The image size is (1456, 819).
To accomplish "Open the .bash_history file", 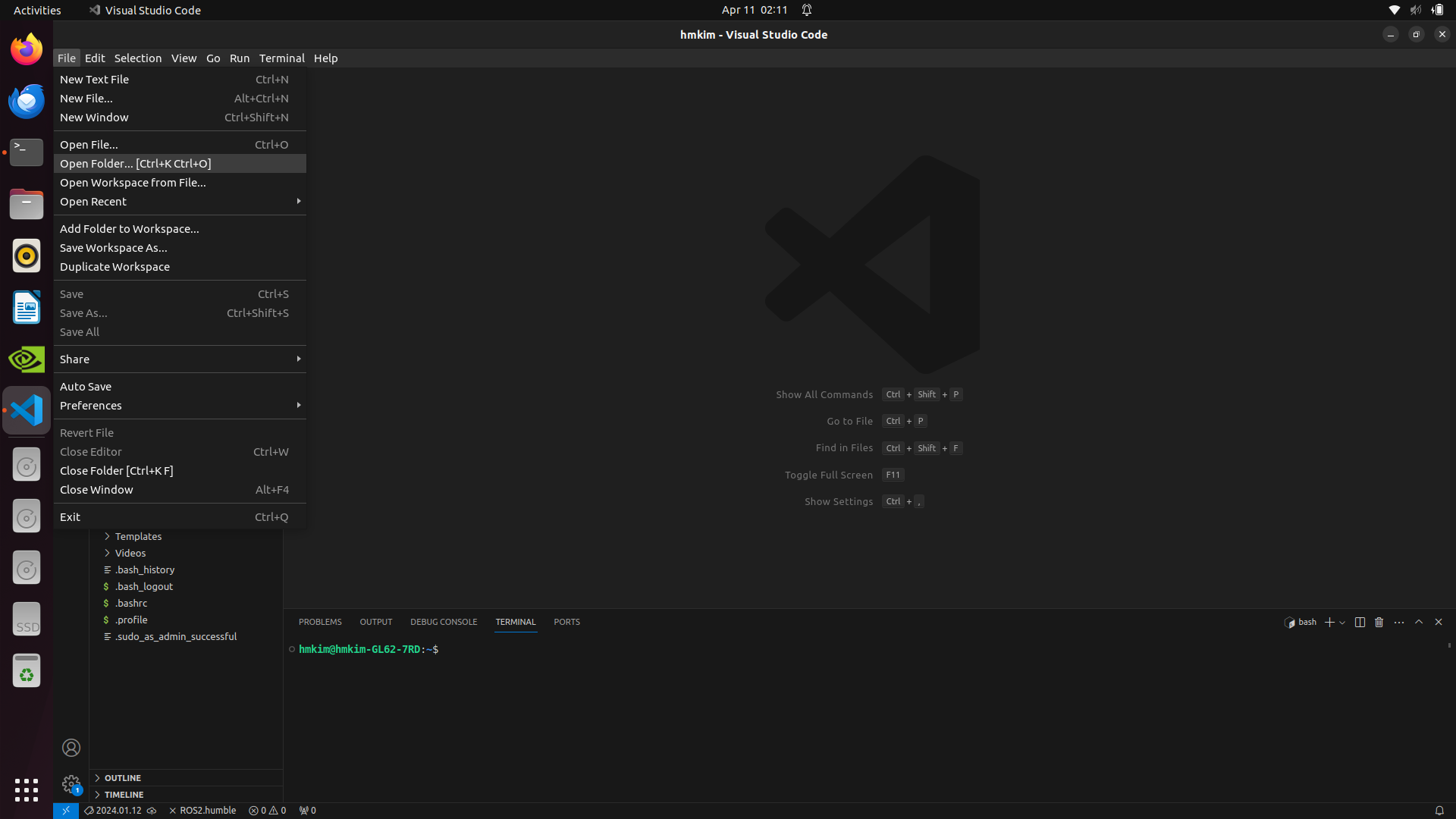I will coord(145,570).
